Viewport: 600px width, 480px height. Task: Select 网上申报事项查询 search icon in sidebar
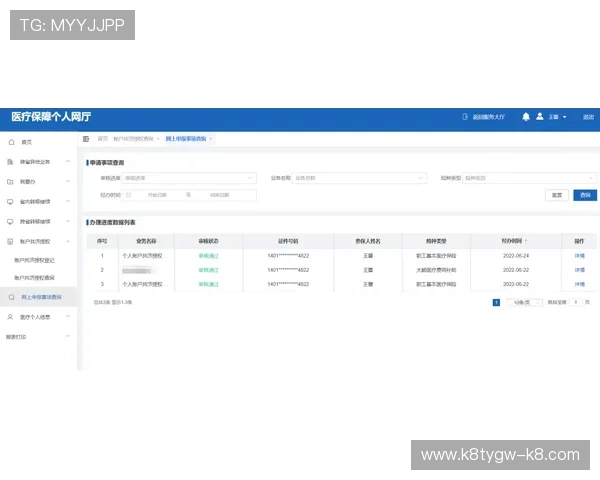[11, 297]
